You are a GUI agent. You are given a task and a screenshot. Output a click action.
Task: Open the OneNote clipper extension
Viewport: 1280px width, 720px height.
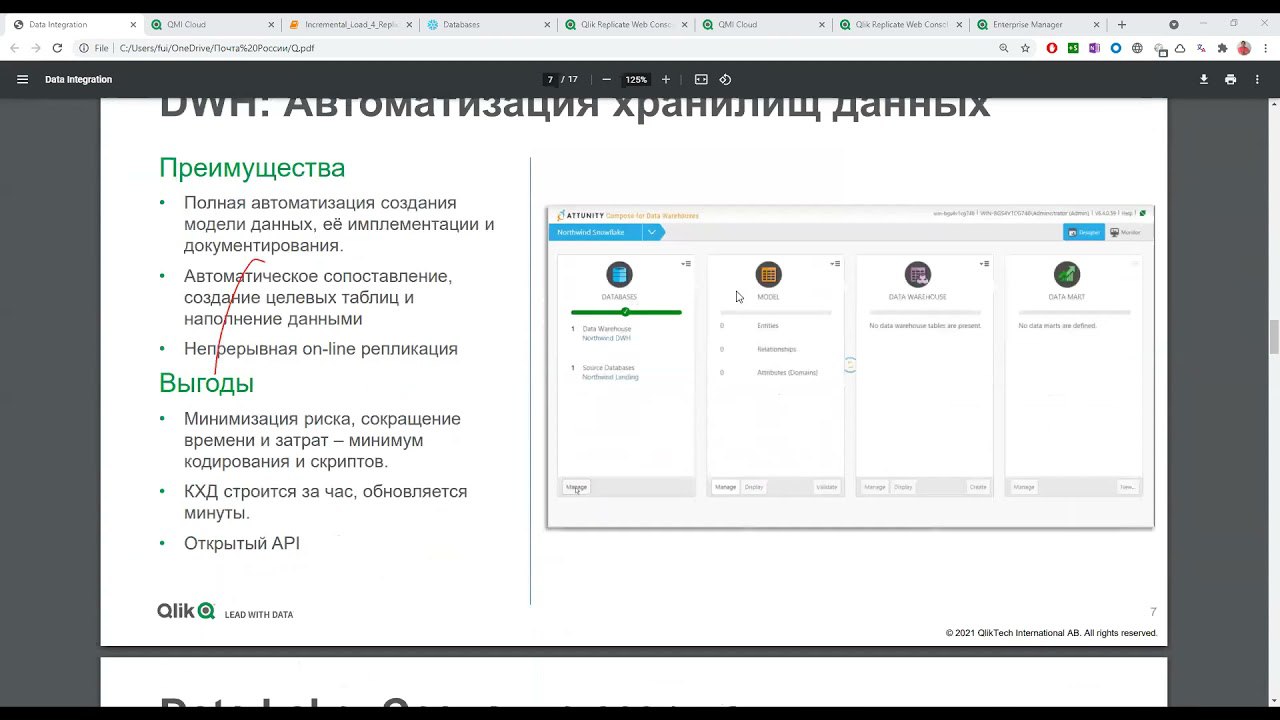(1094, 48)
